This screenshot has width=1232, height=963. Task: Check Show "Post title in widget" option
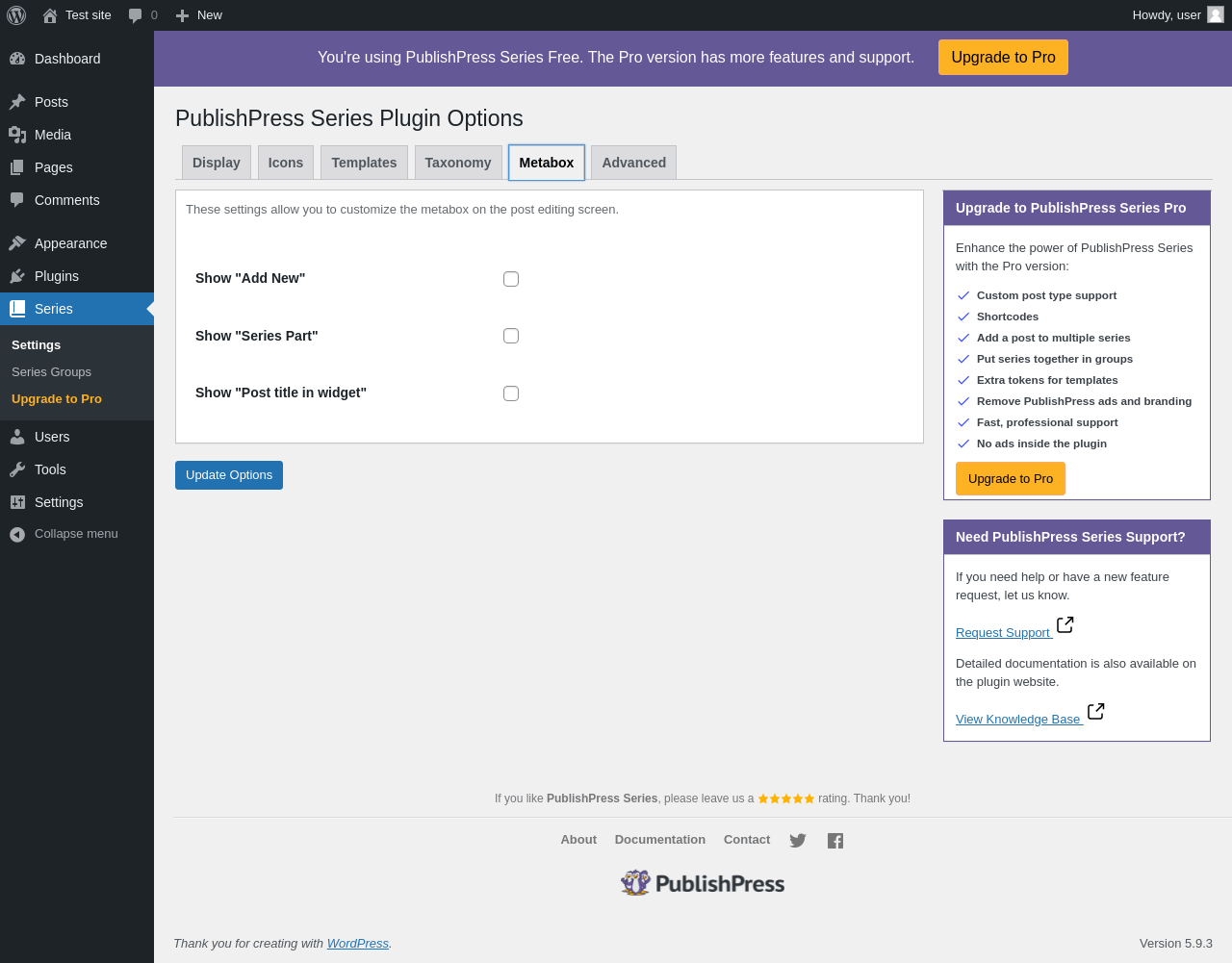(511, 393)
